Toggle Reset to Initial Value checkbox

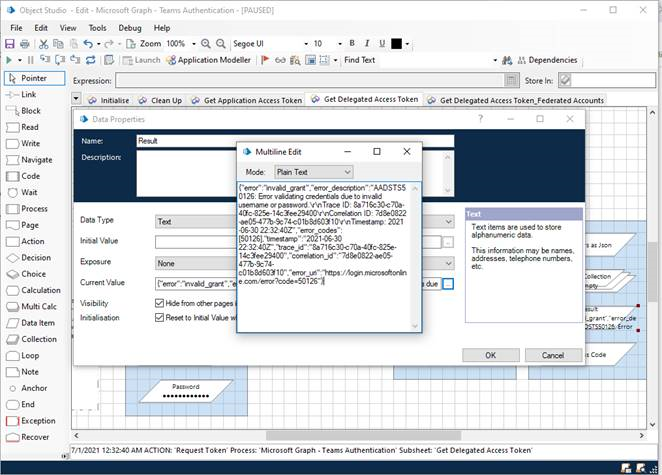point(160,318)
